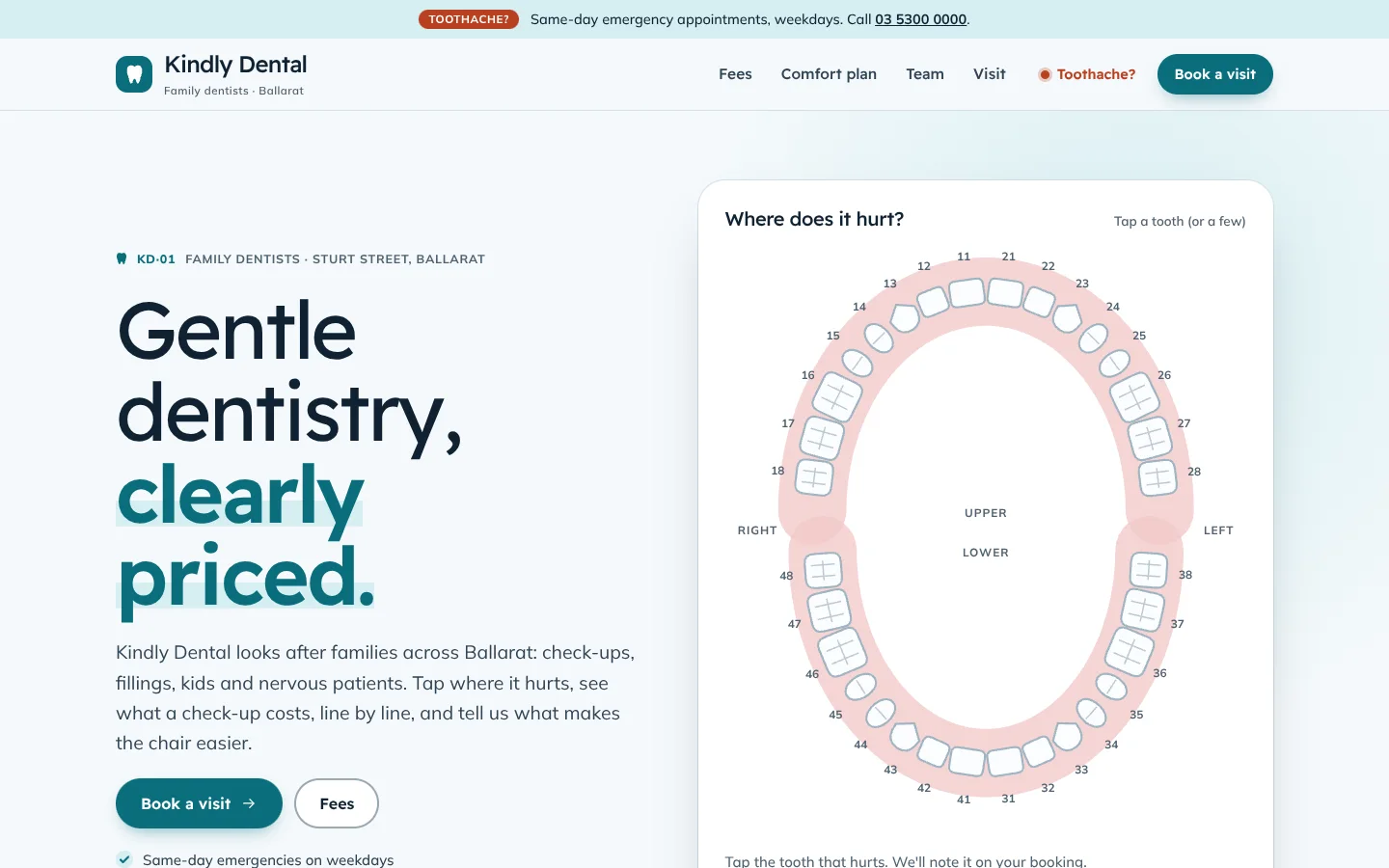
Task: Open the Fees nav menu item
Action: click(x=735, y=74)
